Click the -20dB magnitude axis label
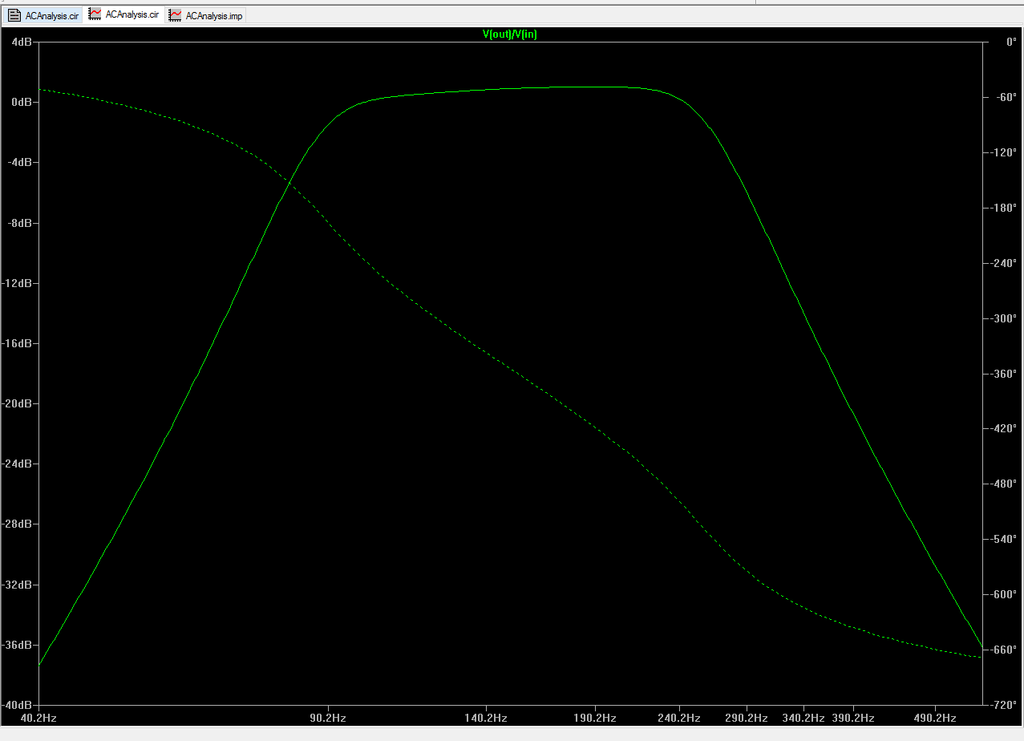 click(17, 403)
